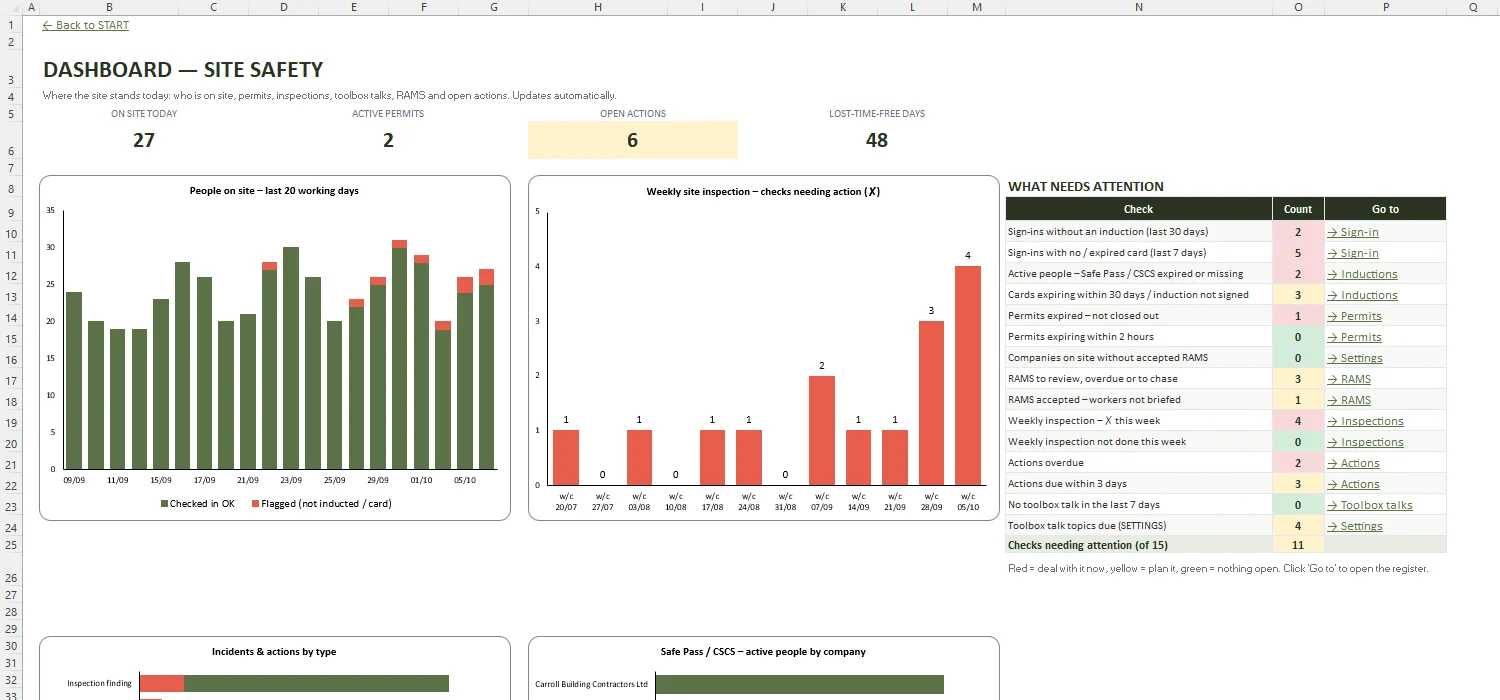This screenshot has height=700, width=1500.
Task: Select row 28 header
Action: pyautogui.click(x=11, y=612)
